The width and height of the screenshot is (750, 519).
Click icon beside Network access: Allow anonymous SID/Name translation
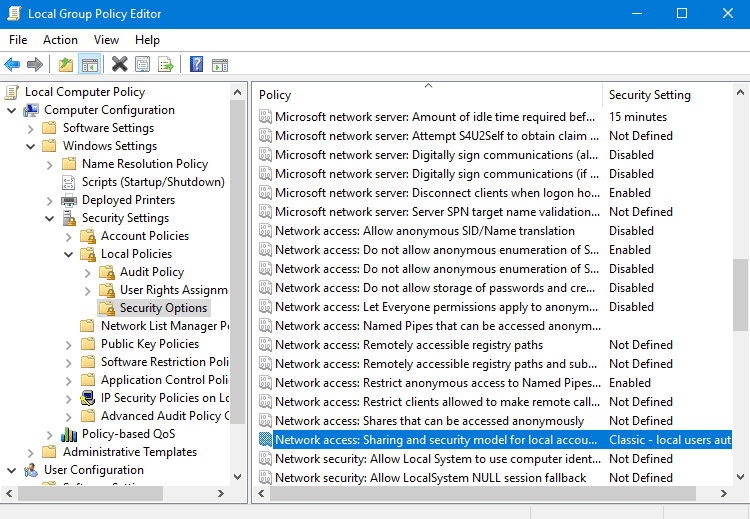(265, 231)
